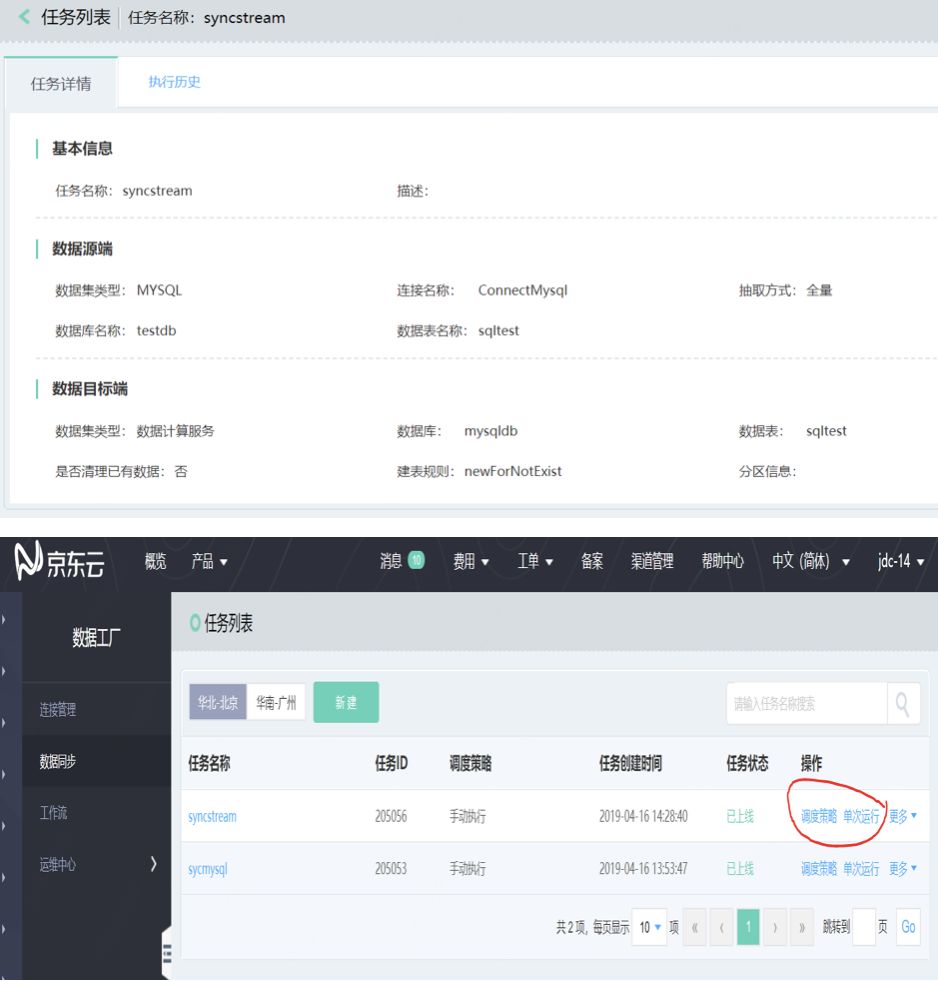Image resolution: width=938 pixels, height=982 pixels.
Task: Open 概览 in the top navigation
Action: pos(155,561)
